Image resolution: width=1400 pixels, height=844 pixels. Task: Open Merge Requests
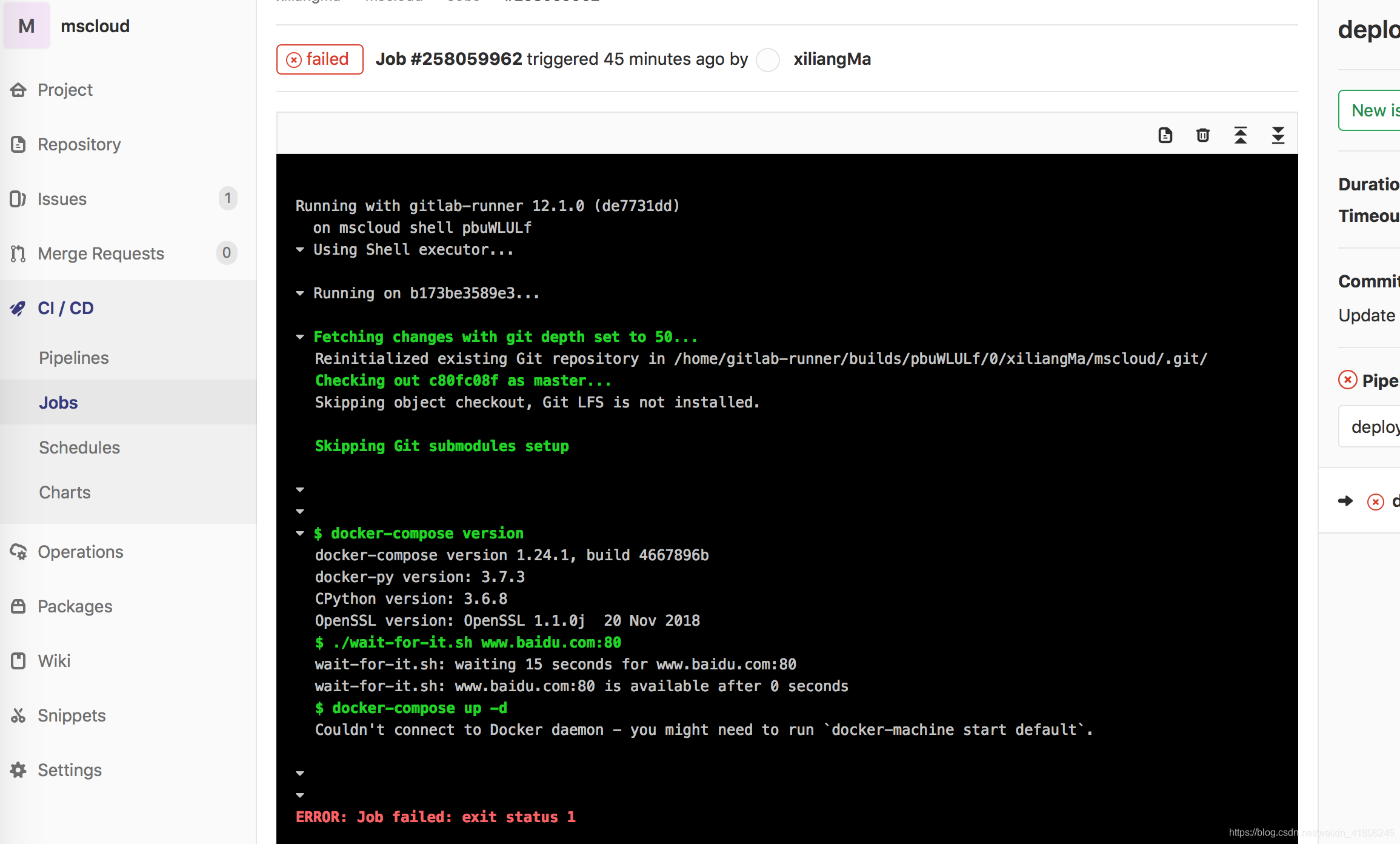point(101,253)
